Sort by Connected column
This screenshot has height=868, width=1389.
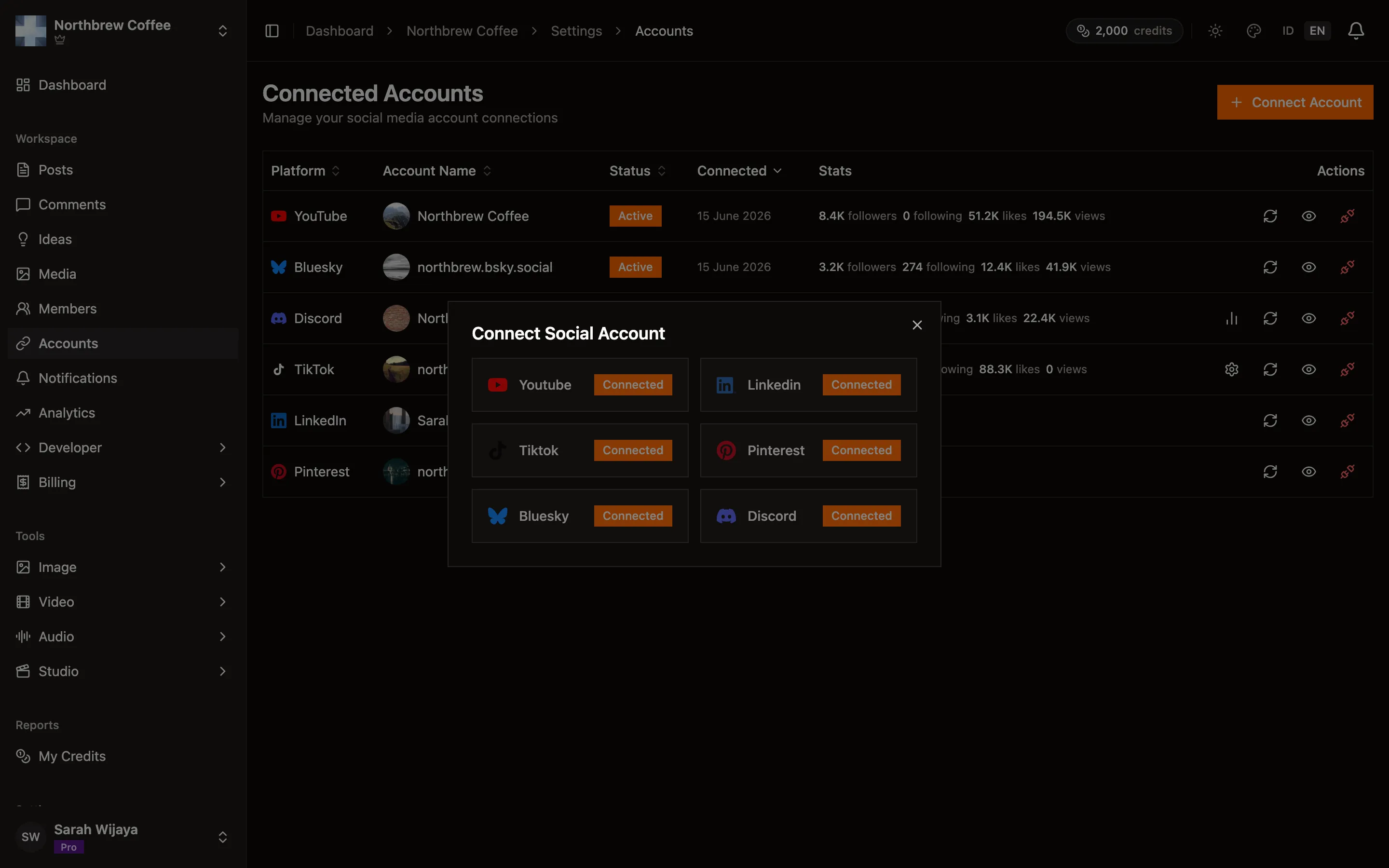pyautogui.click(x=739, y=171)
